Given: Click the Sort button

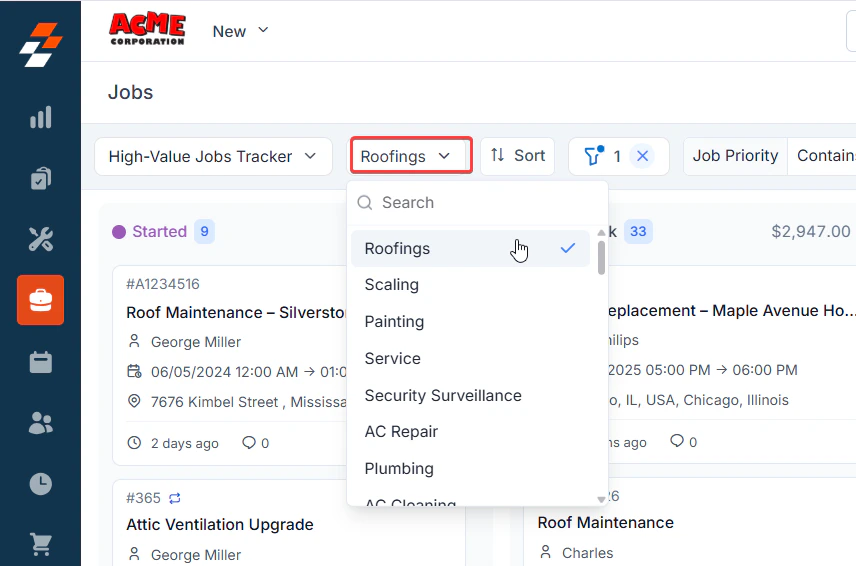Looking at the screenshot, I should click(518, 156).
